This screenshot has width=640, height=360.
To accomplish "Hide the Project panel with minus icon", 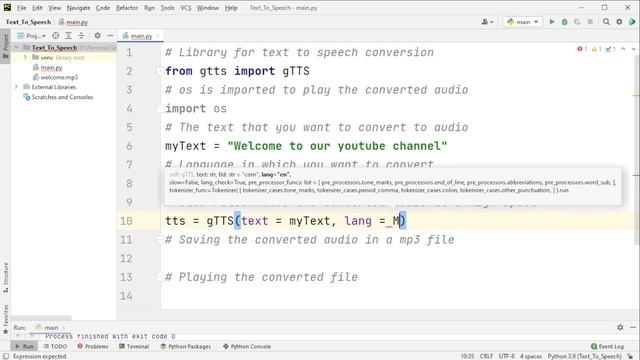I will pos(110,36).
